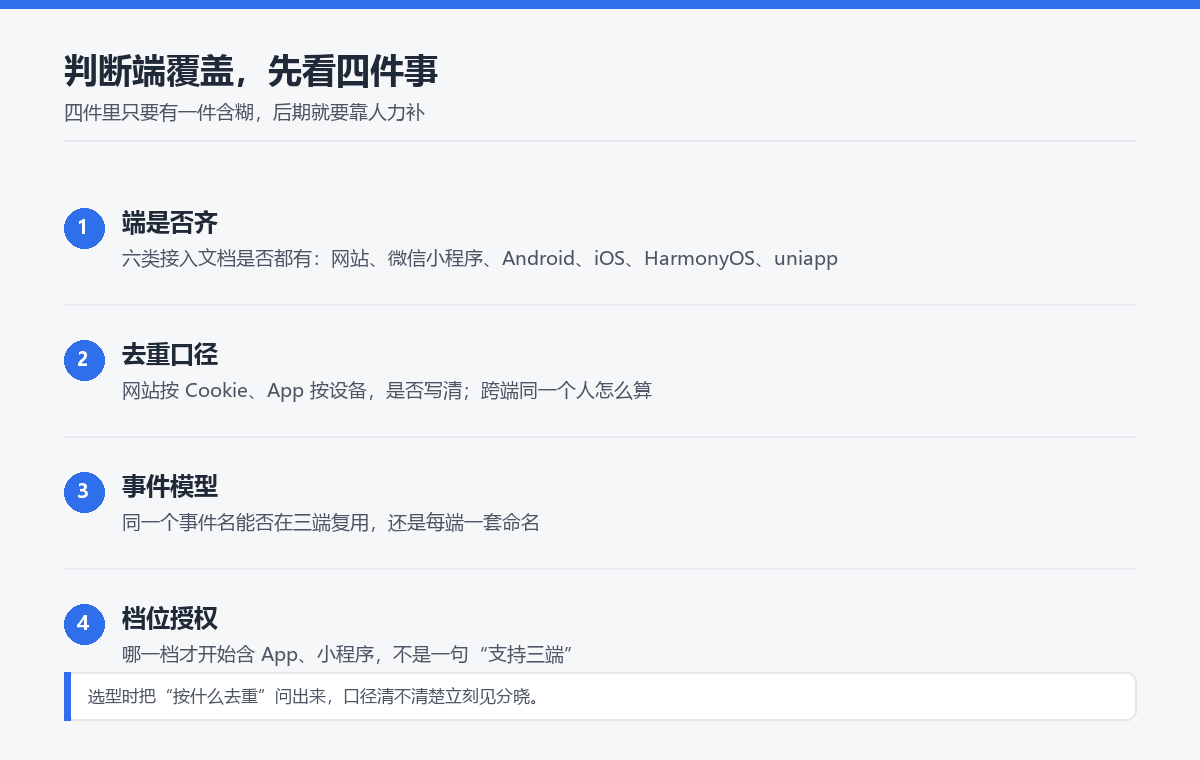Click the line listing 六类接入文档
This screenshot has width=1200, height=760.
[x=480, y=258]
